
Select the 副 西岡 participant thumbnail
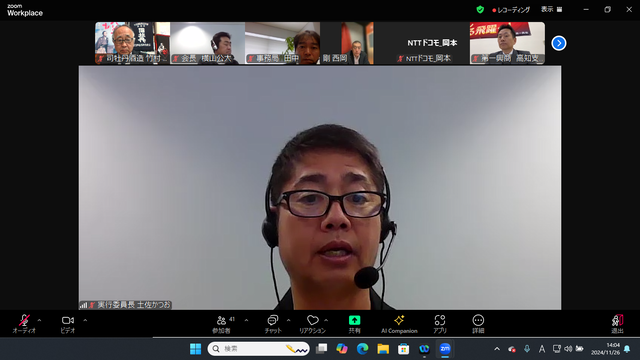(347, 43)
